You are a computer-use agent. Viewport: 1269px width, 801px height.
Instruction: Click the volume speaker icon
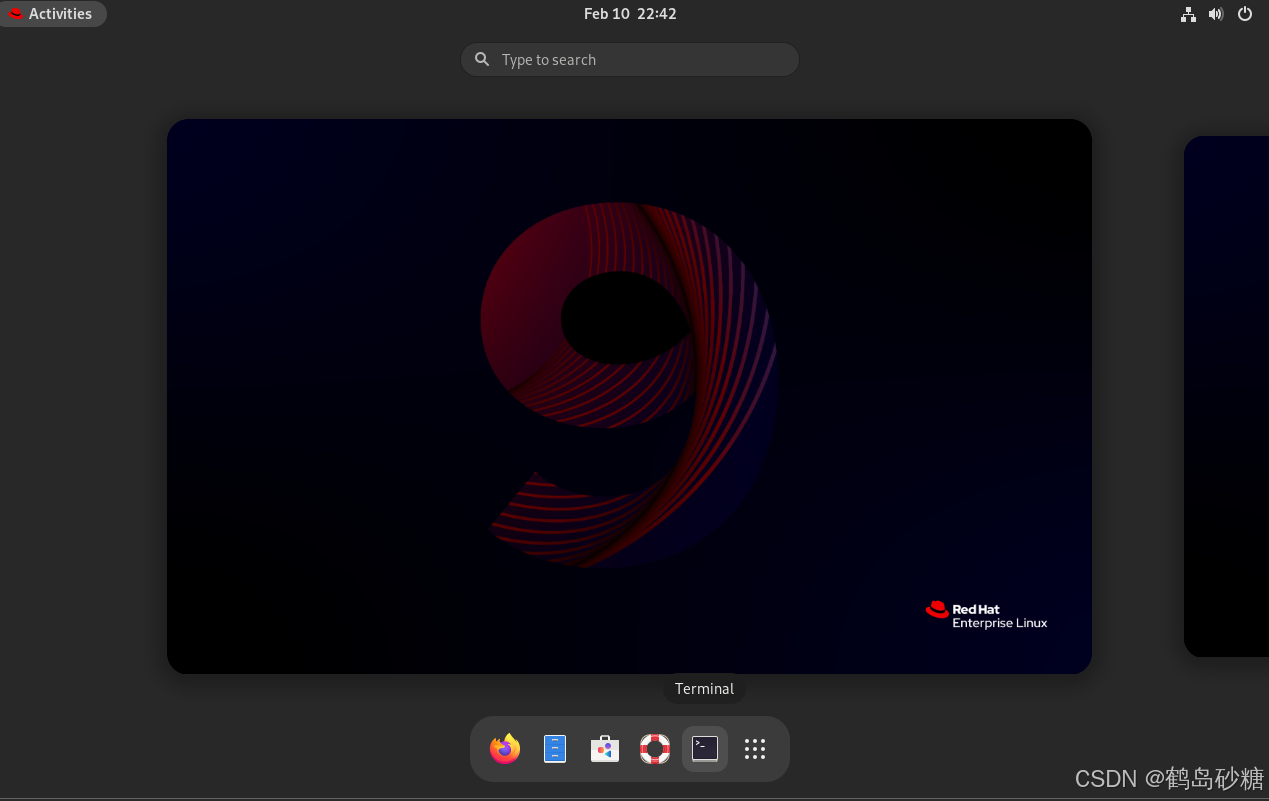pyautogui.click(x=1216, y=14)
